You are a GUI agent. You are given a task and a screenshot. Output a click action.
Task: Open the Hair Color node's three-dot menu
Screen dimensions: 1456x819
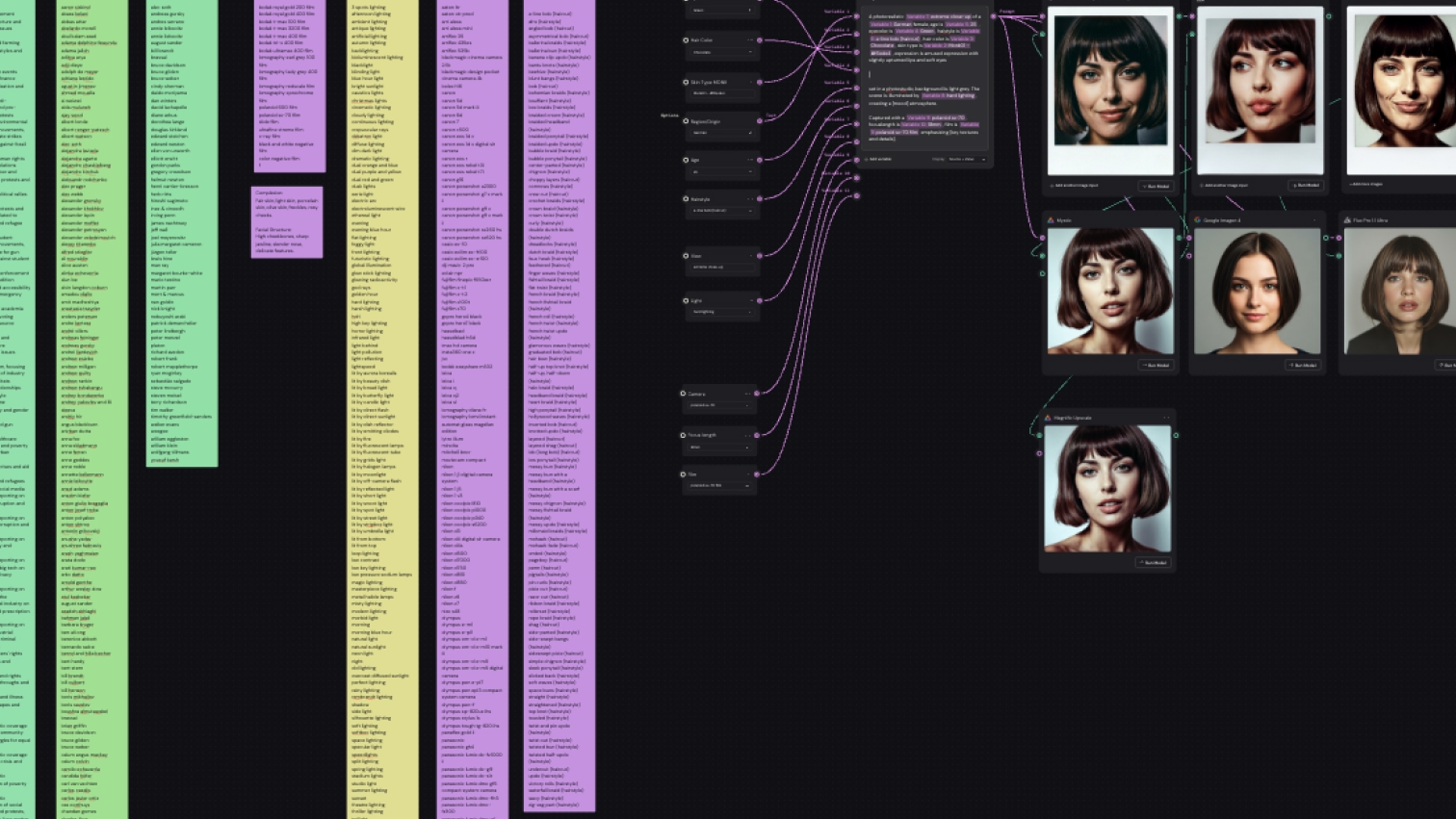click(x=749, y=40)
